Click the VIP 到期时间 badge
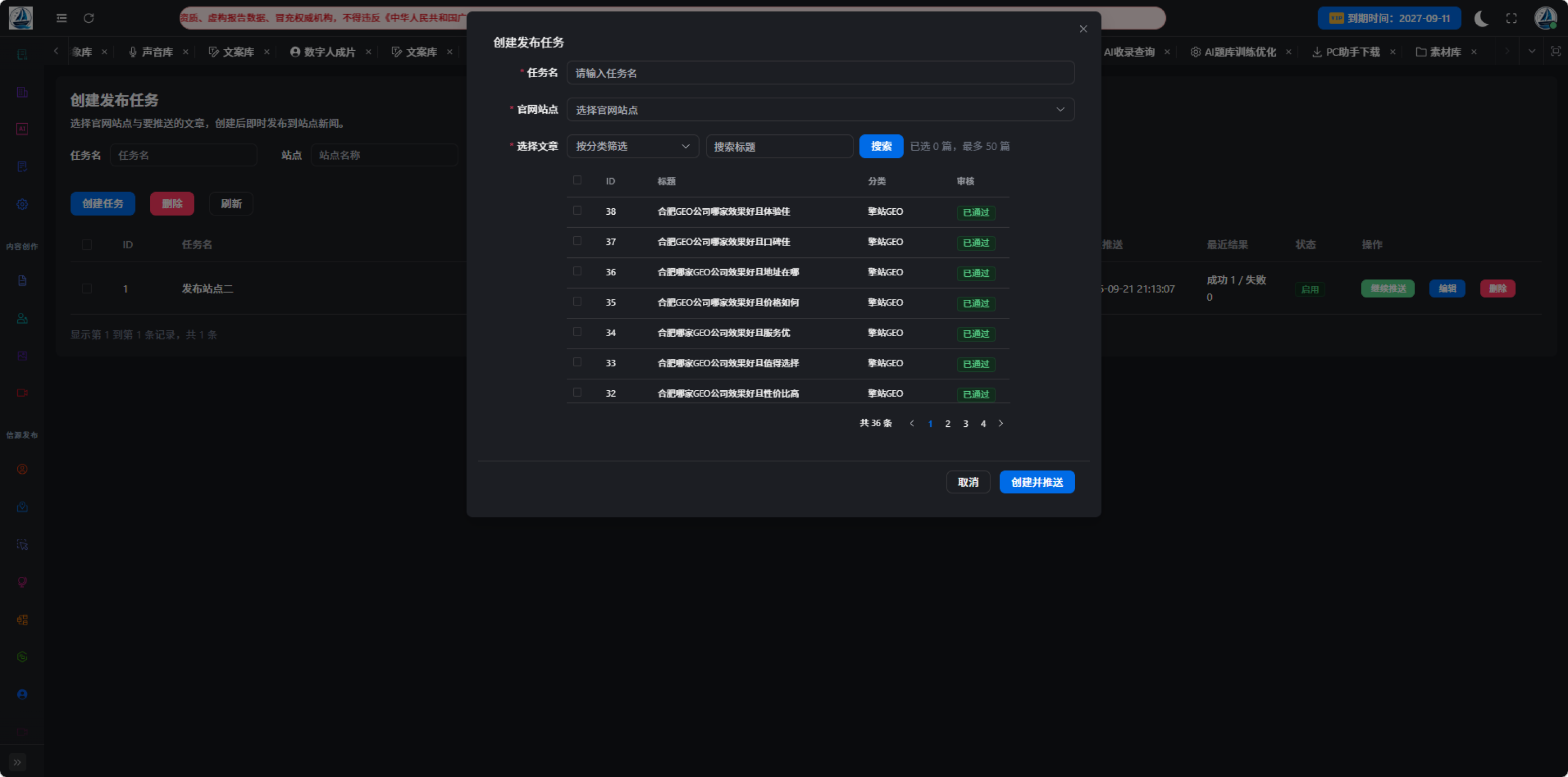The image size is (1568, 777). (1390, 18)
